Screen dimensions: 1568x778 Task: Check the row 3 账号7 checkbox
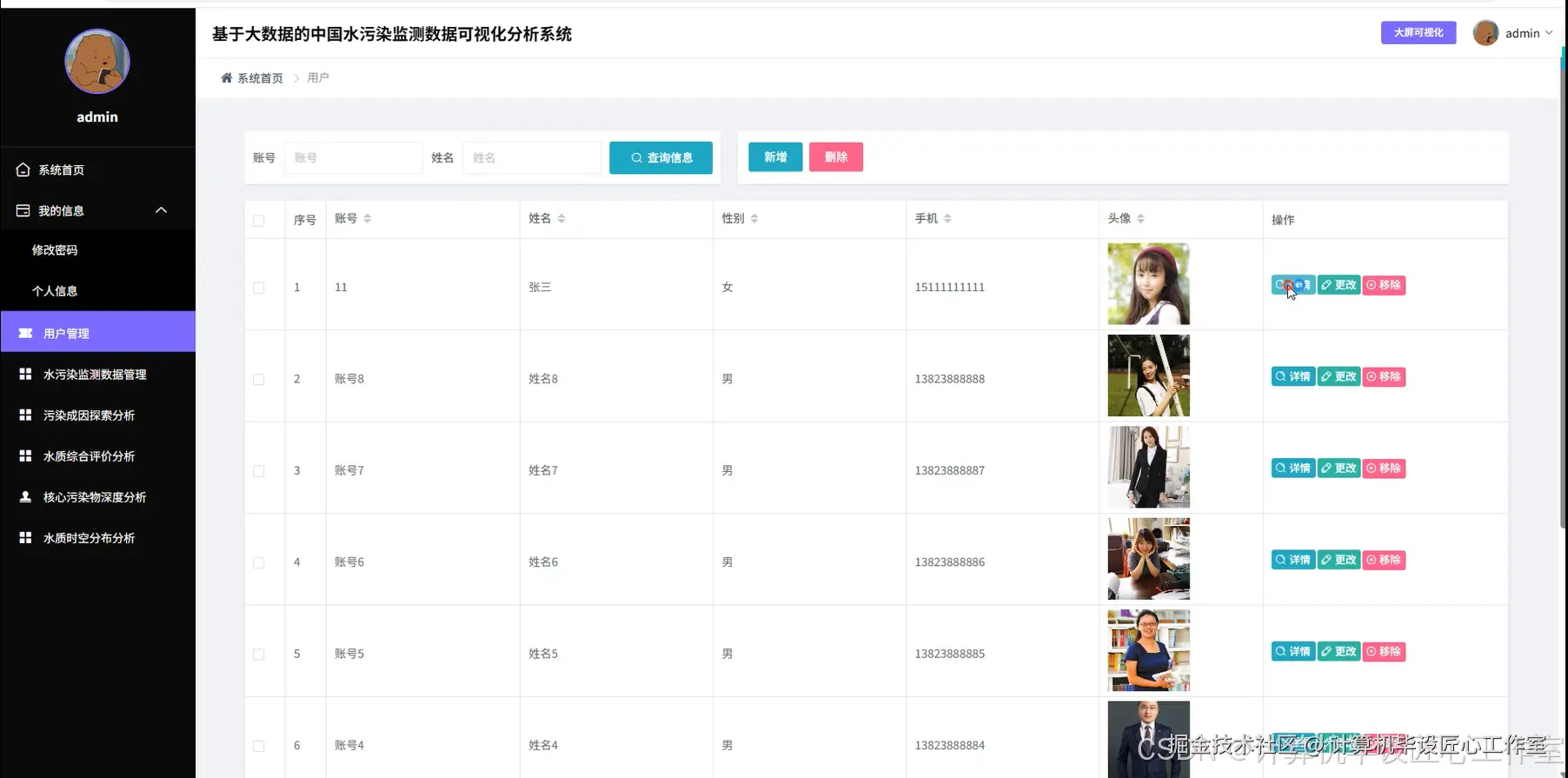pyautogui.click(x=259, y=471)
